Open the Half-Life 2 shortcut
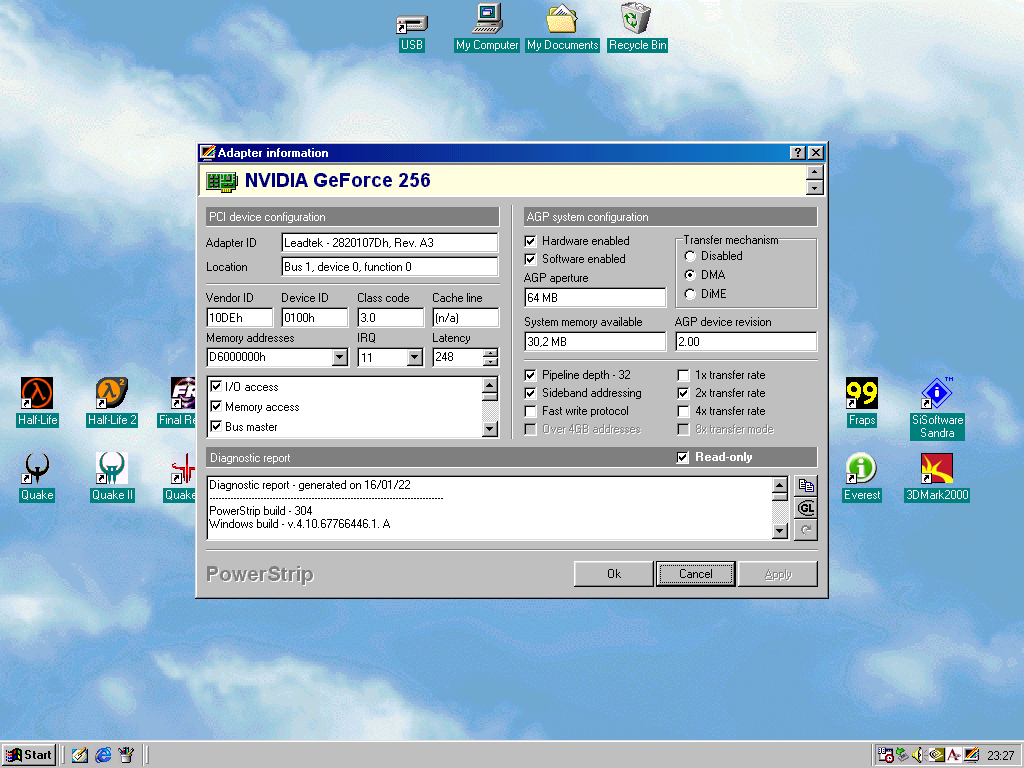 pyautogui.click(x=111, y=395)
